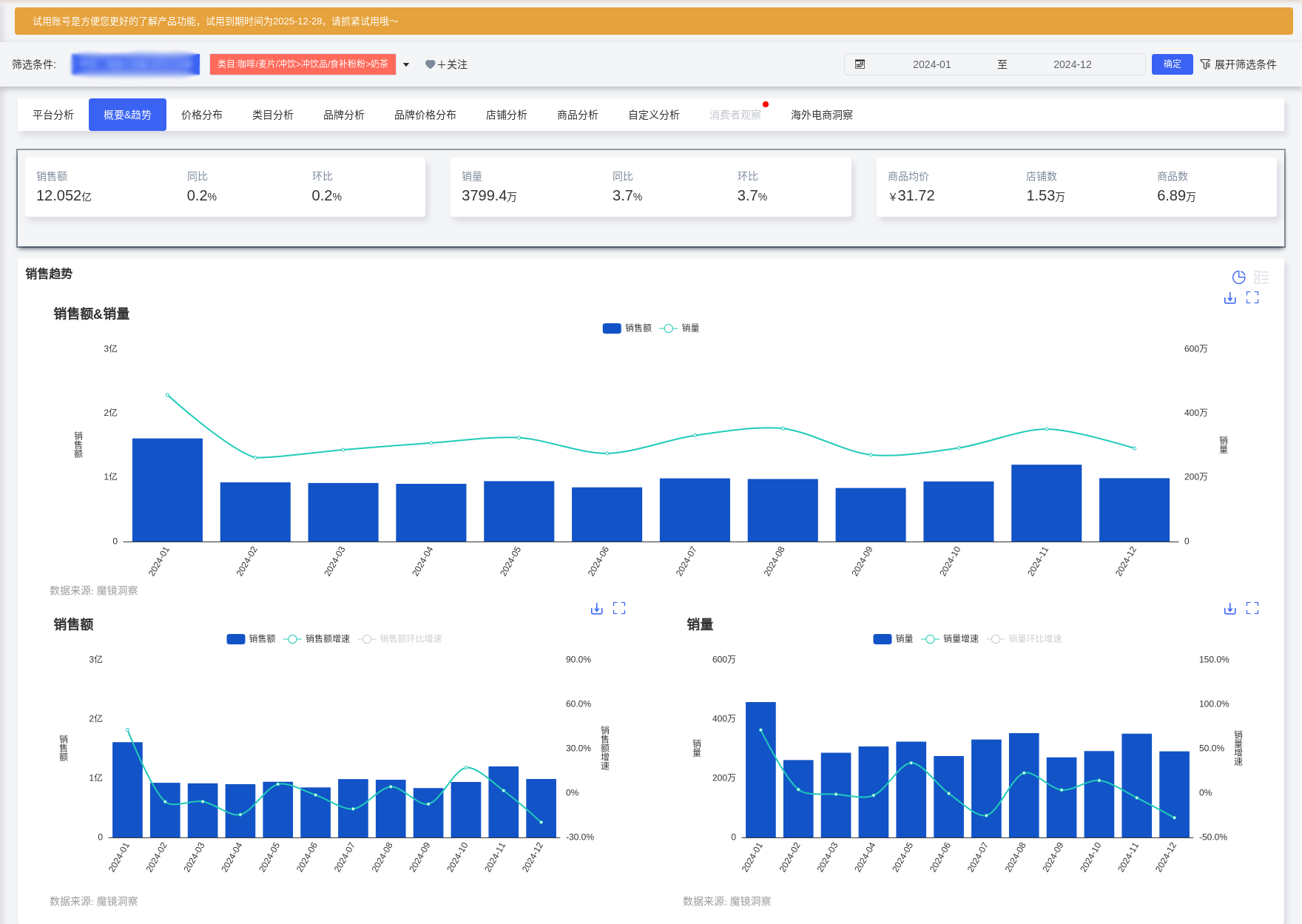
Task: Click 数据来源: 魔镜洞察 under the 销量 chart
Action: [x=726, y=901]
